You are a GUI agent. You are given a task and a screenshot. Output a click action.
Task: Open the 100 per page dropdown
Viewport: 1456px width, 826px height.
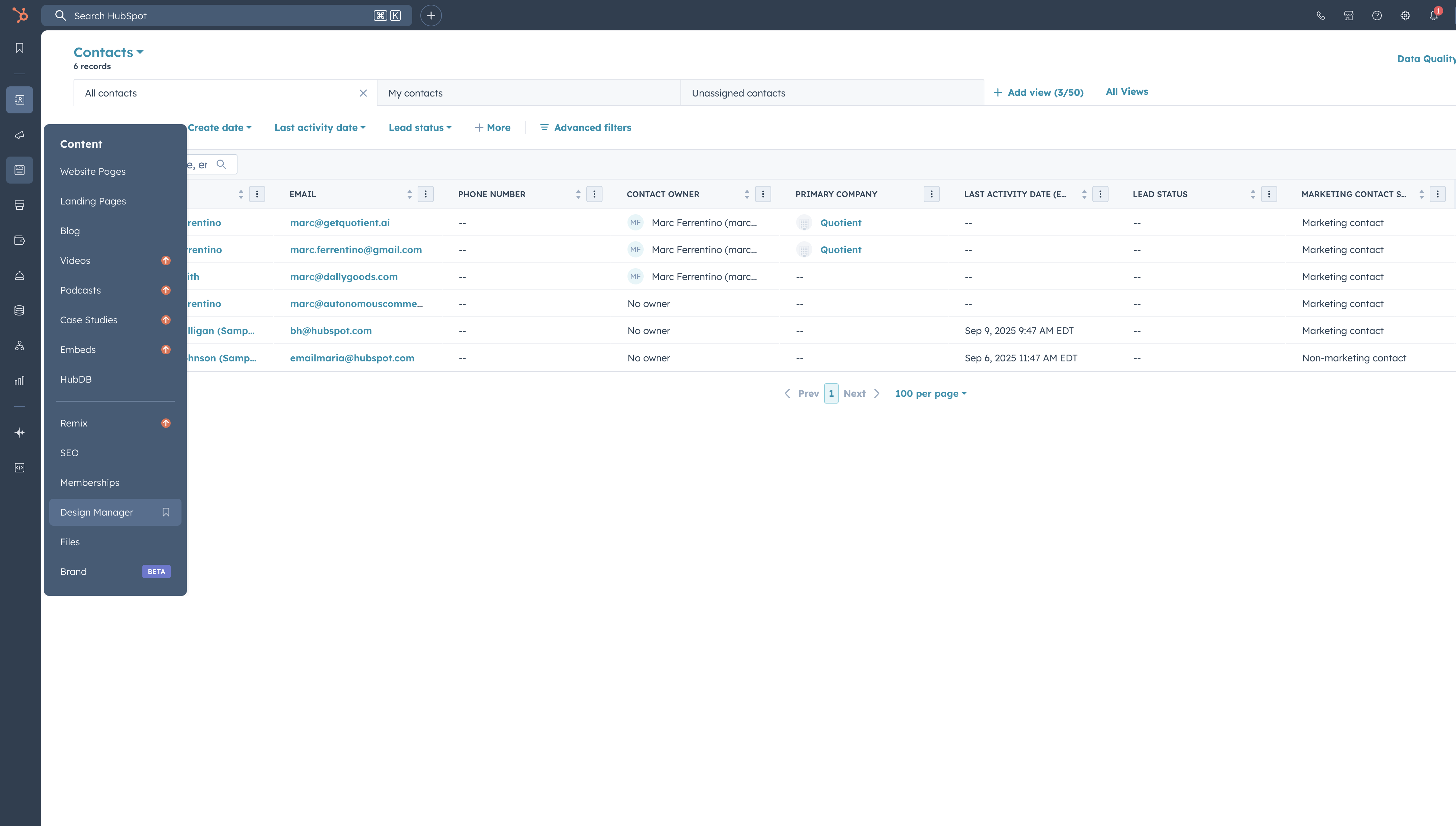(930, 393)
